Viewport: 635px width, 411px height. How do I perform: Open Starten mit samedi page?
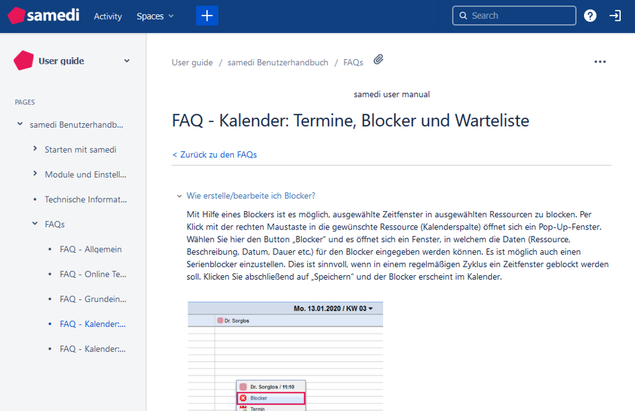pyautogui.click(x=80, y=149)
